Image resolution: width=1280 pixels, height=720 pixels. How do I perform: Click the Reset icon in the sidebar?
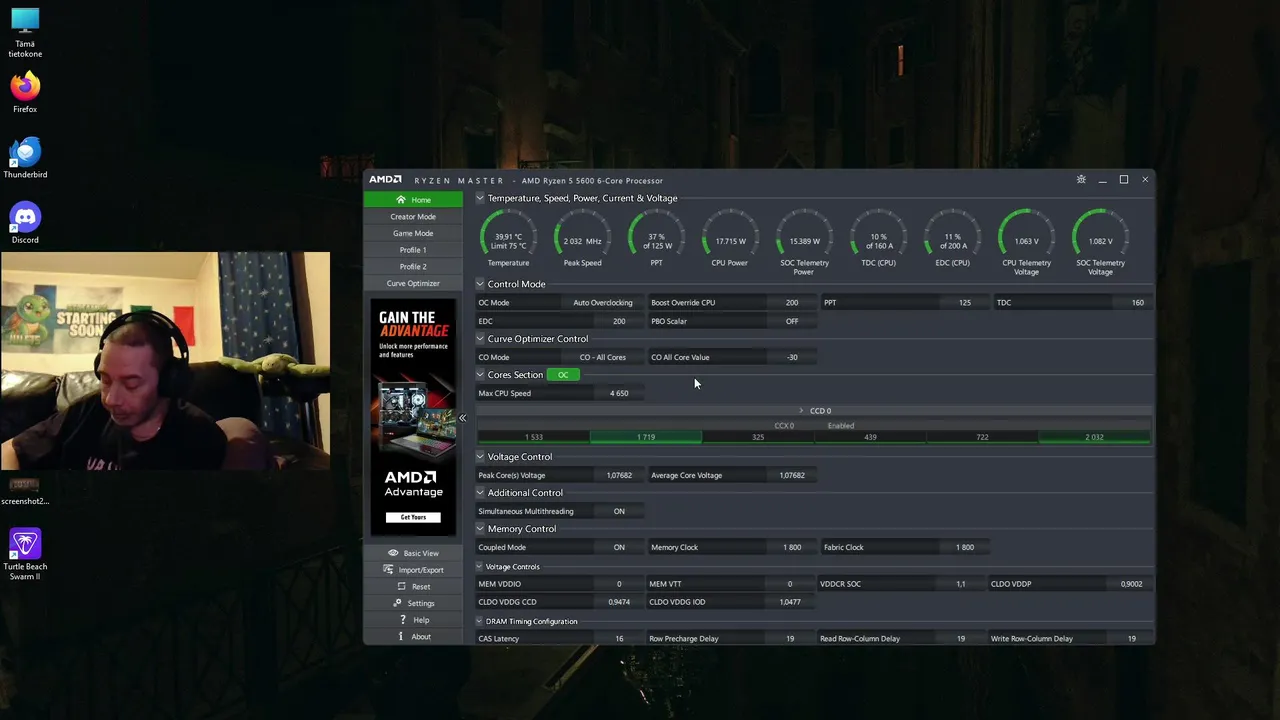(401, 587)
